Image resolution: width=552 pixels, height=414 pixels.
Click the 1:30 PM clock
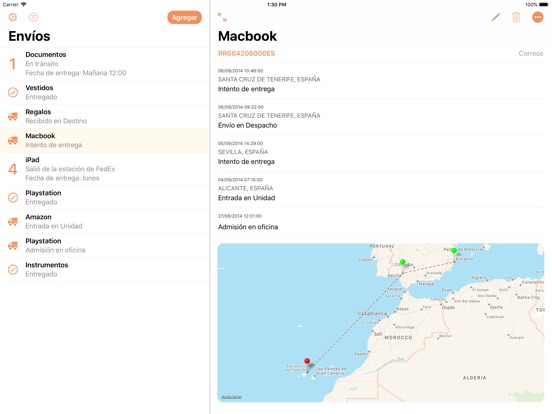(x=276, y=5)
